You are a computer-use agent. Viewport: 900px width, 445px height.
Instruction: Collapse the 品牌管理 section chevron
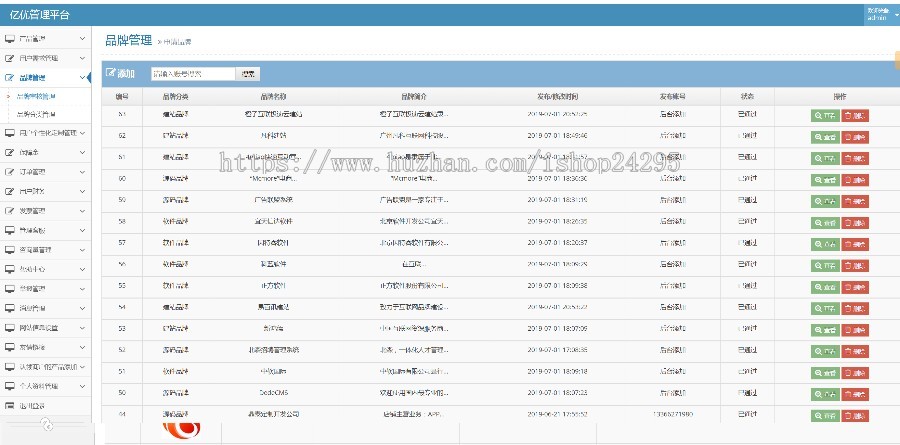click(x=83, y=78)
